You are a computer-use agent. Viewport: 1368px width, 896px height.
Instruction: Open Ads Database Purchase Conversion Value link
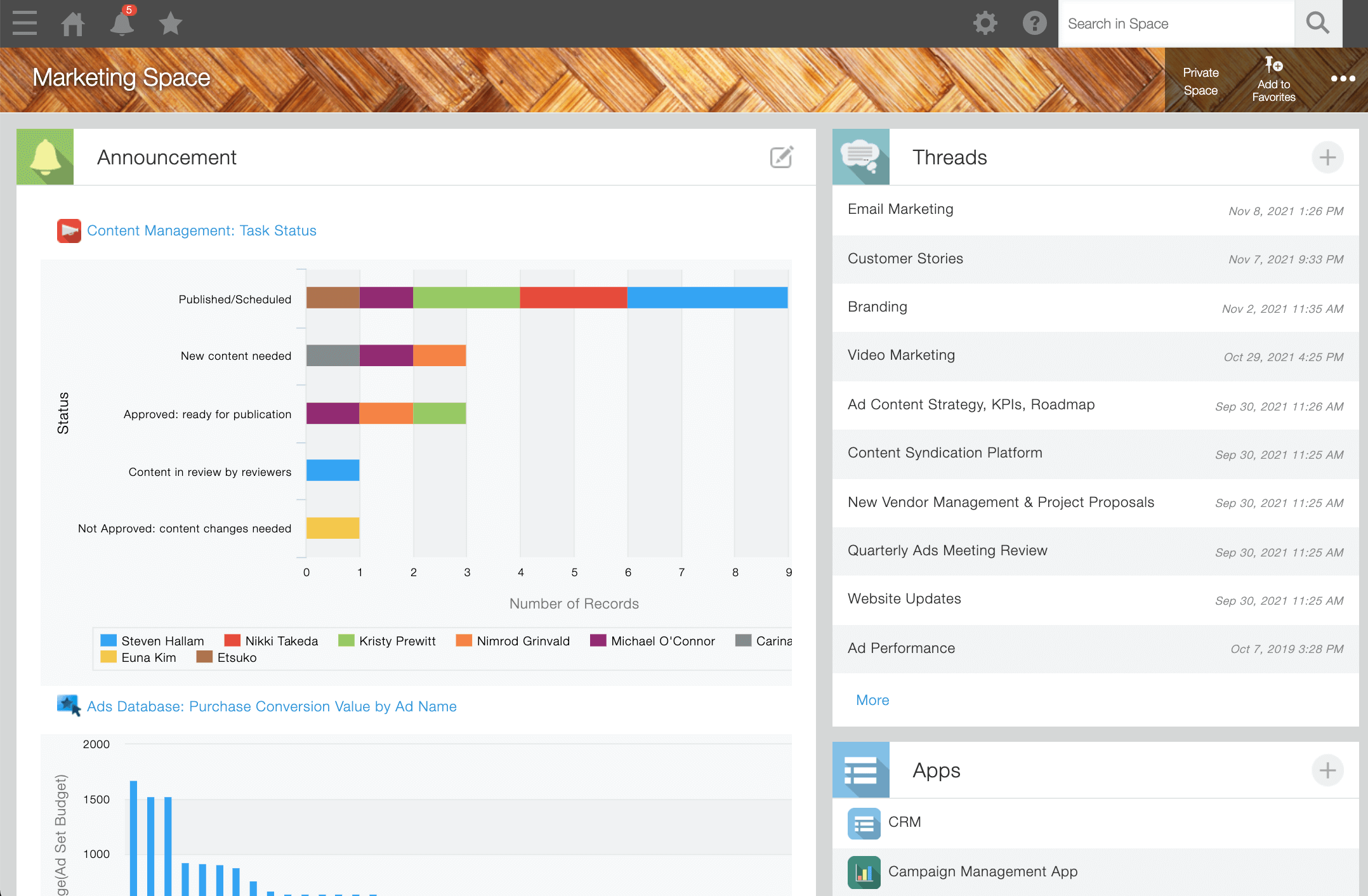[272, 706]
